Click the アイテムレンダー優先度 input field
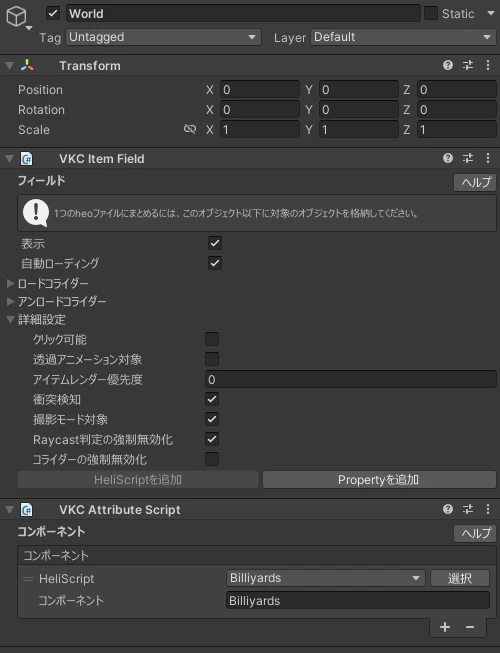 (x=351, y=379)
